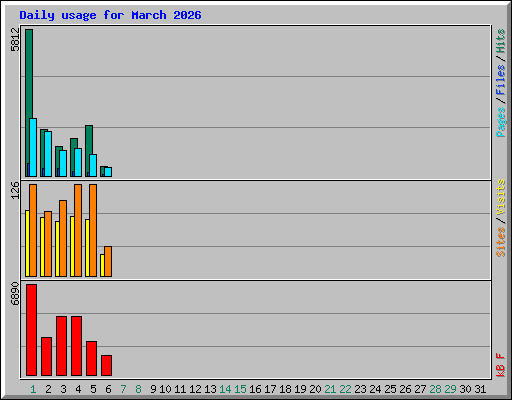512x400 pixels.
Task: Click day label 30 on the axis
Action: click(x=465, y=389)
